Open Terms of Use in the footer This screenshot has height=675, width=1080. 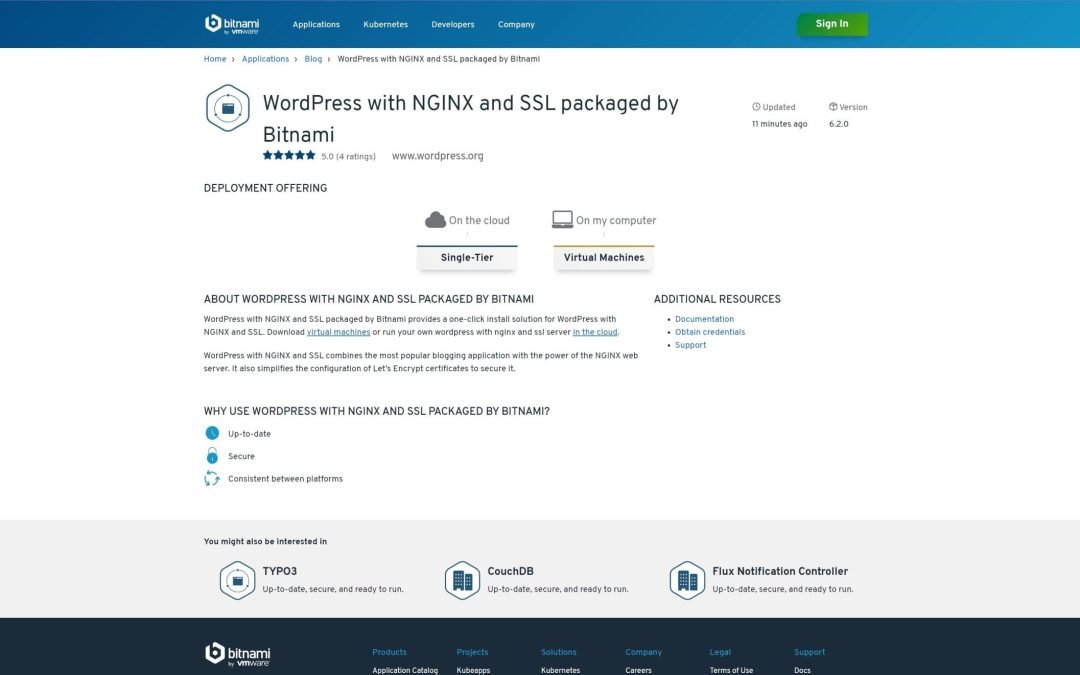(731, 670)
